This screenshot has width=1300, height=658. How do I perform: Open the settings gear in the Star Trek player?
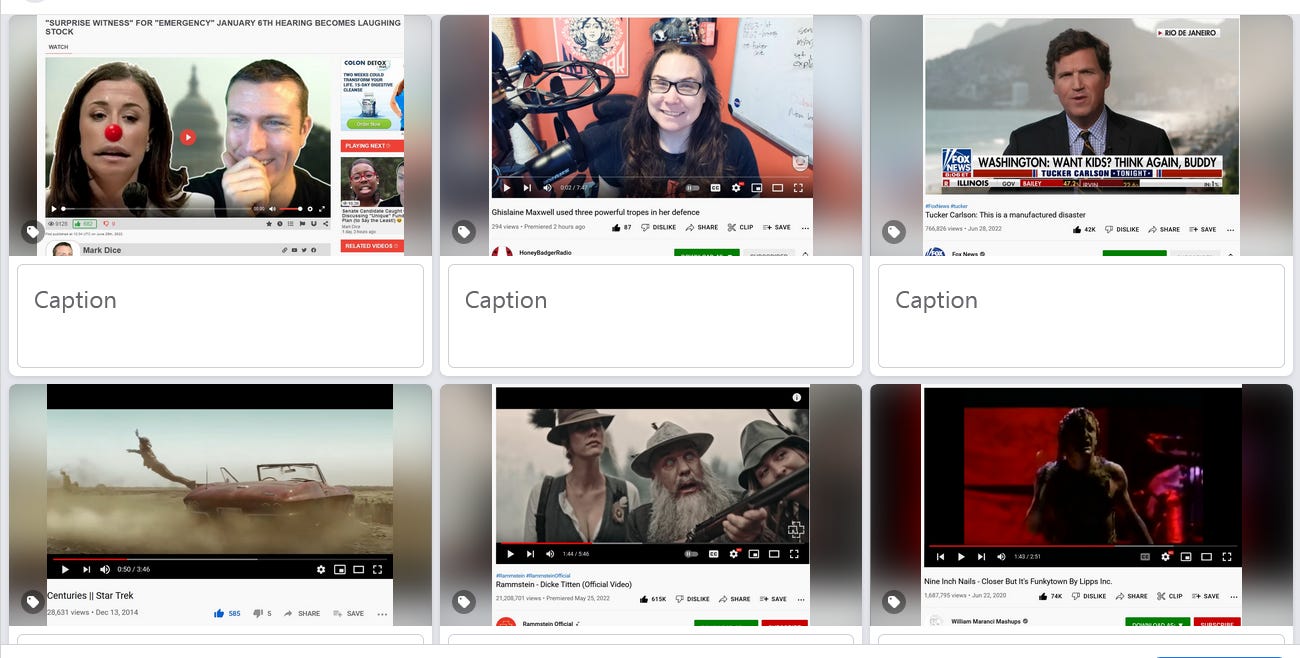pyautogui.click(x=321, y=569)
